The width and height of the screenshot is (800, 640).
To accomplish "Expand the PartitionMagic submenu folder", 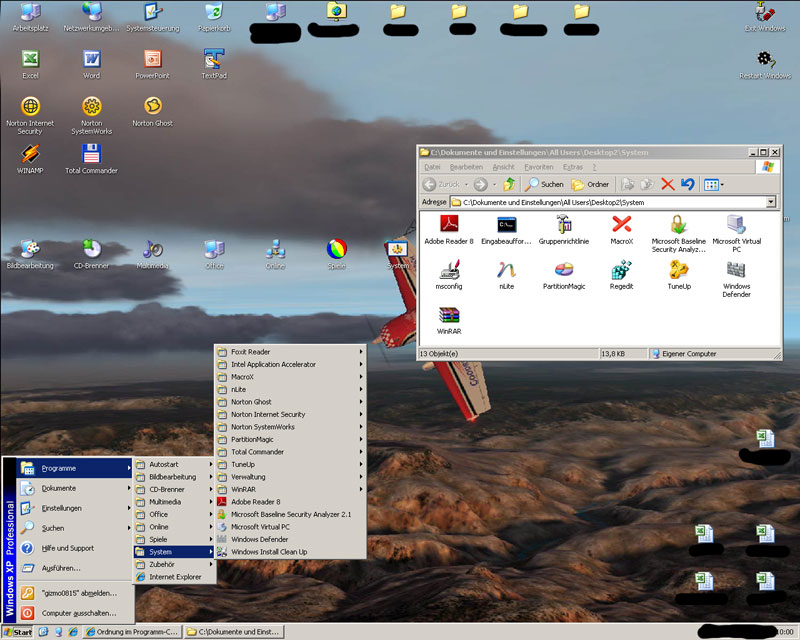I will (290, 439).
